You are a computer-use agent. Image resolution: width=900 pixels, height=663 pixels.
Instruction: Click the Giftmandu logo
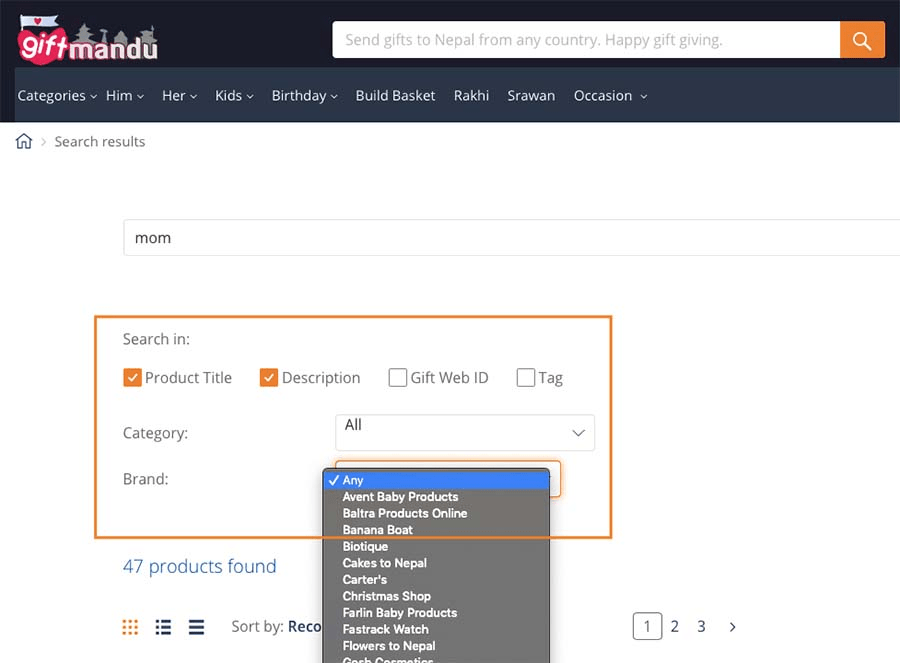[85, 38]
